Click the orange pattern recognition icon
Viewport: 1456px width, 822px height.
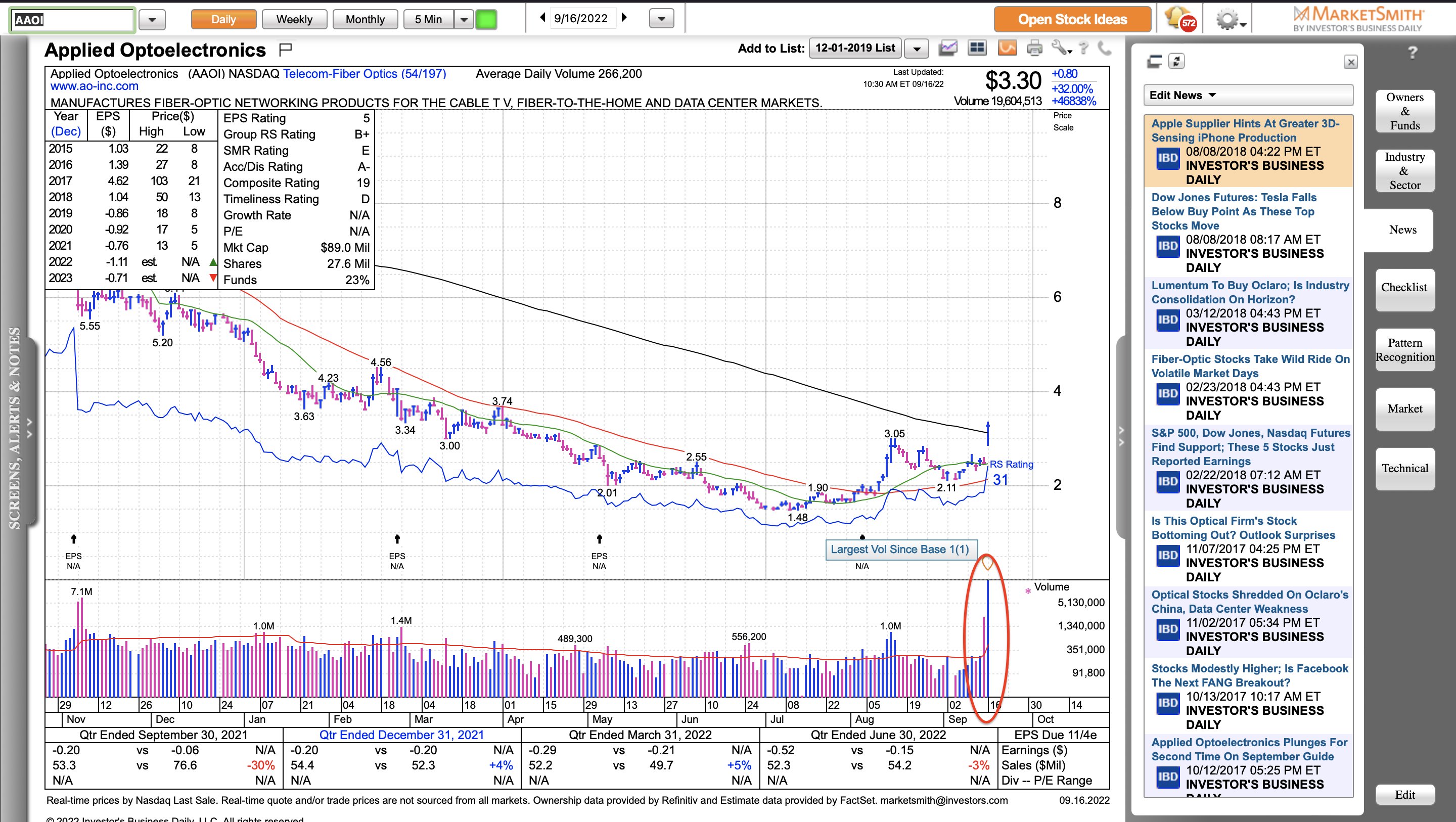click(x=1007, y=49)
